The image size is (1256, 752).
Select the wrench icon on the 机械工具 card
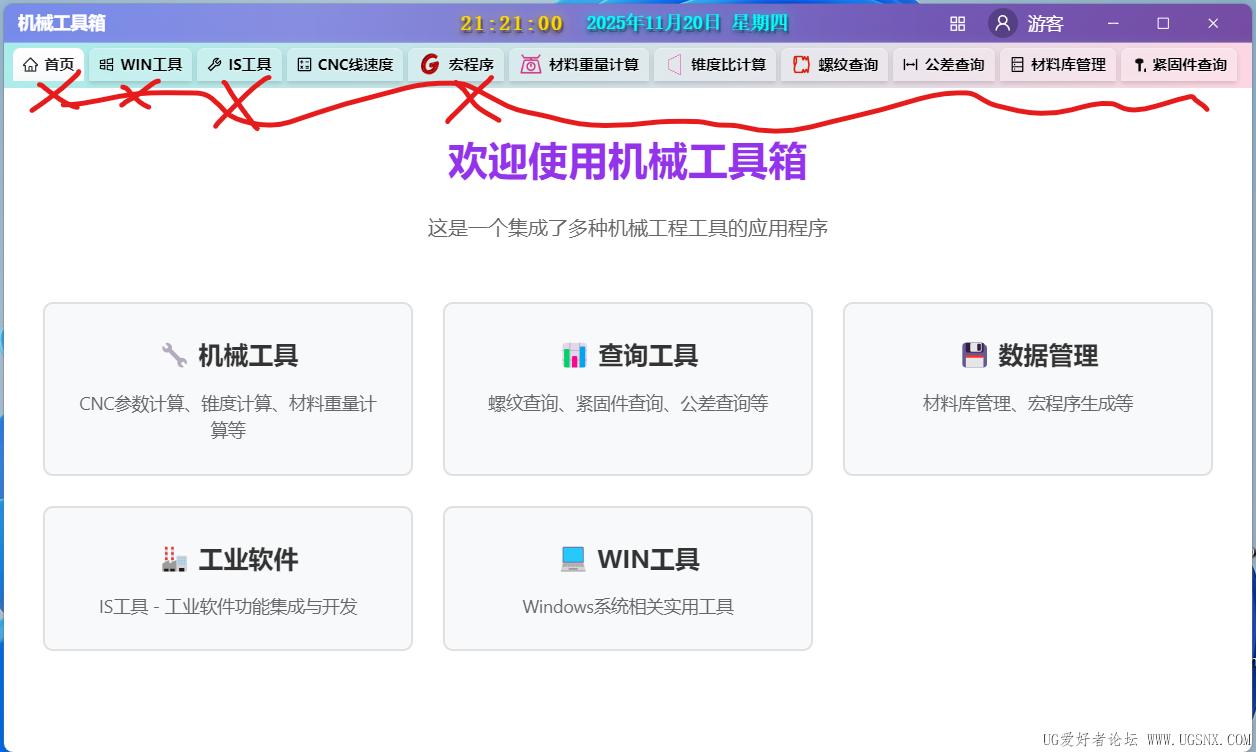tap(174, 353)
